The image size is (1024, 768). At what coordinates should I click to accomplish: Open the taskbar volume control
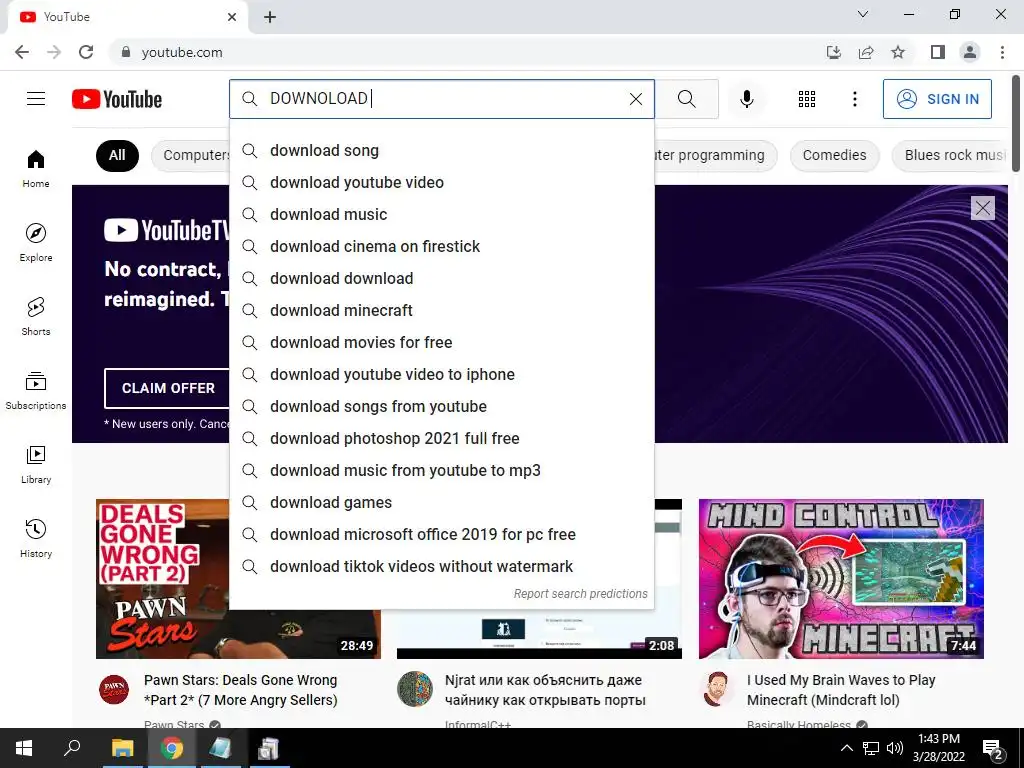(895, 748)
